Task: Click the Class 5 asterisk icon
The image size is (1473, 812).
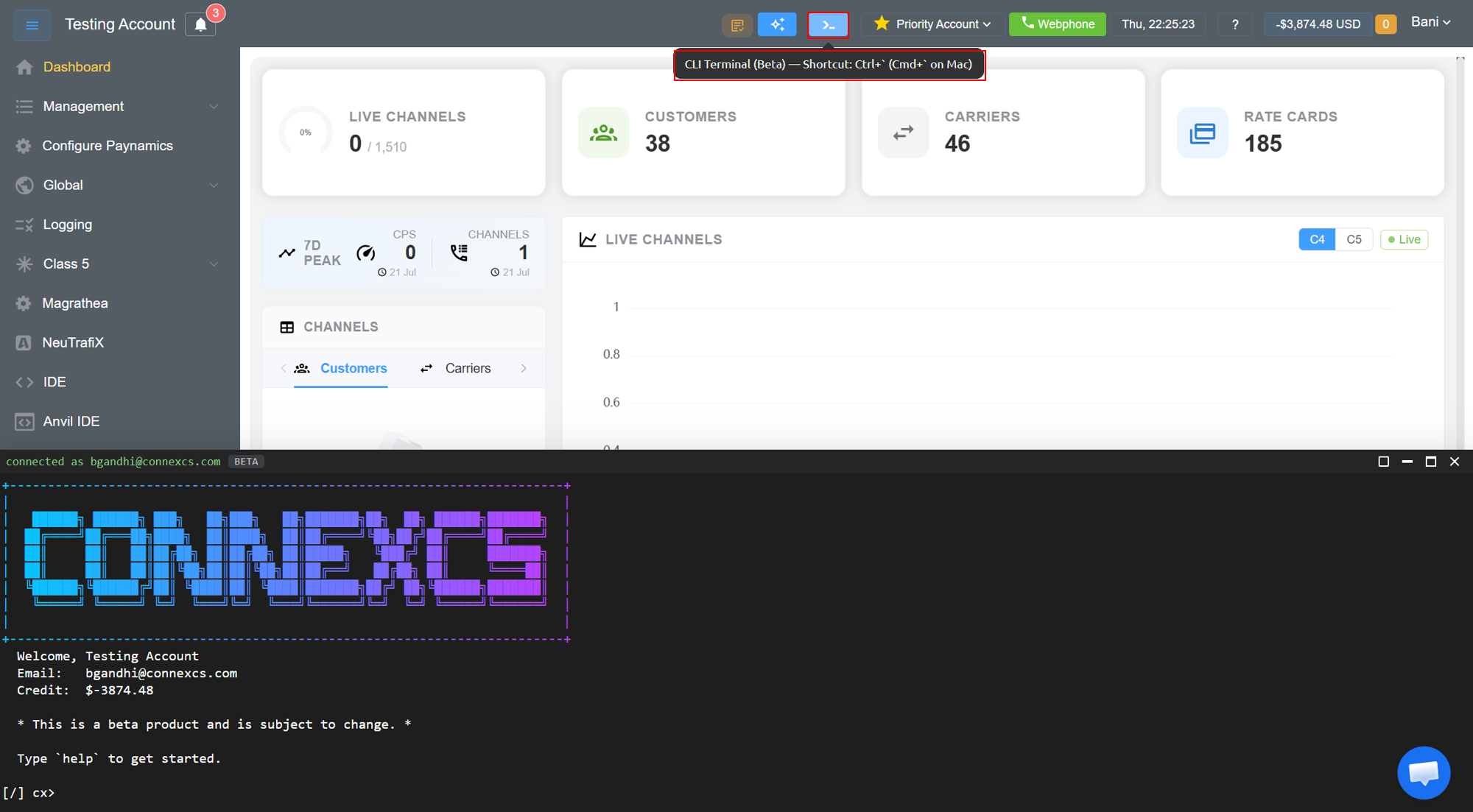Action: (24, 264)
